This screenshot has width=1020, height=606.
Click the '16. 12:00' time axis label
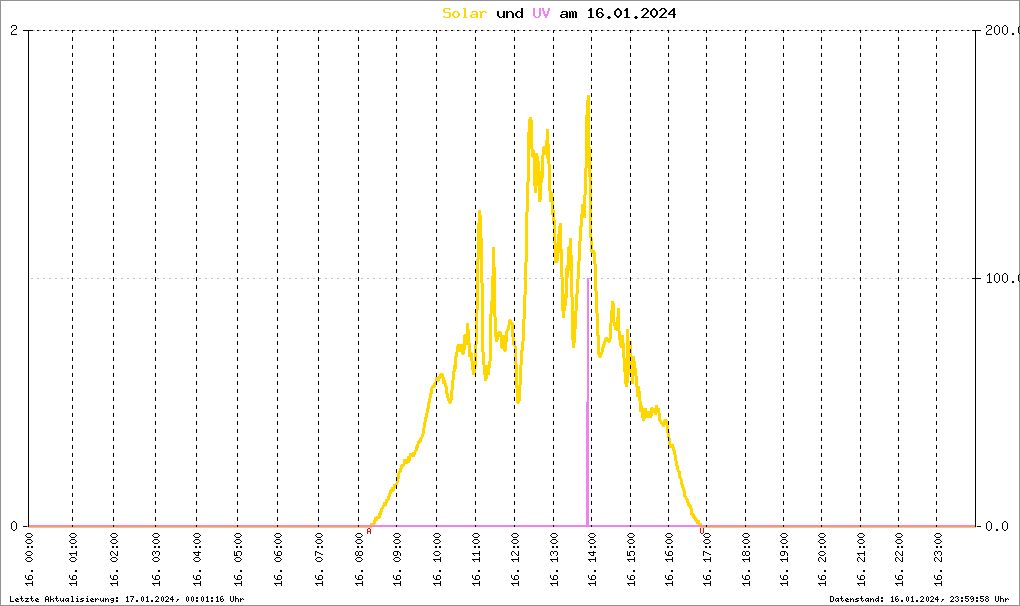[x=515, y=560]
